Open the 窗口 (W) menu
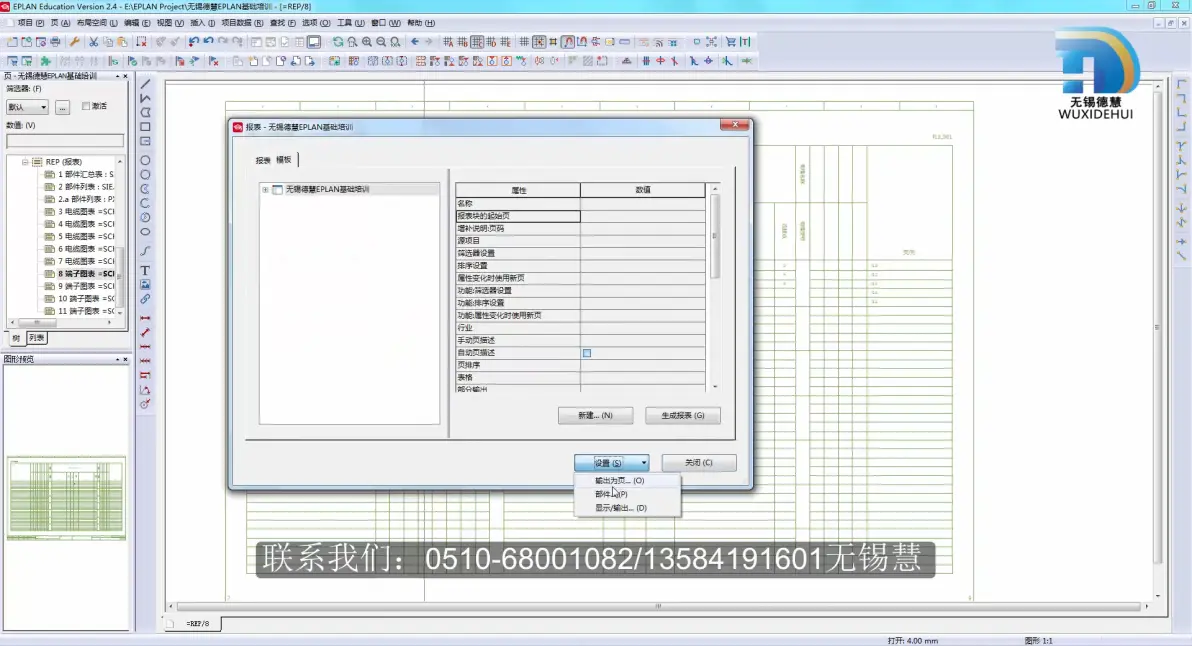This screenshot has height=646, width=1192. (385, 23)
